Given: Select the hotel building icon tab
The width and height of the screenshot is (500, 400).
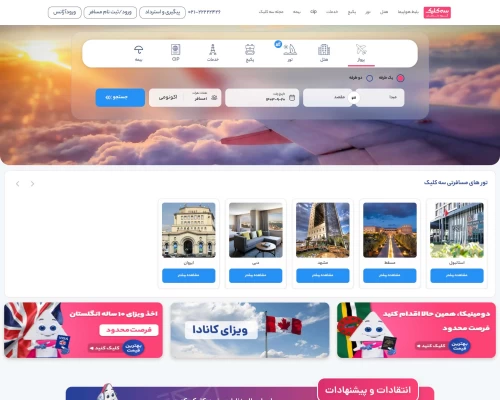Looking at the screenshot, I should [x=324, y=50].
